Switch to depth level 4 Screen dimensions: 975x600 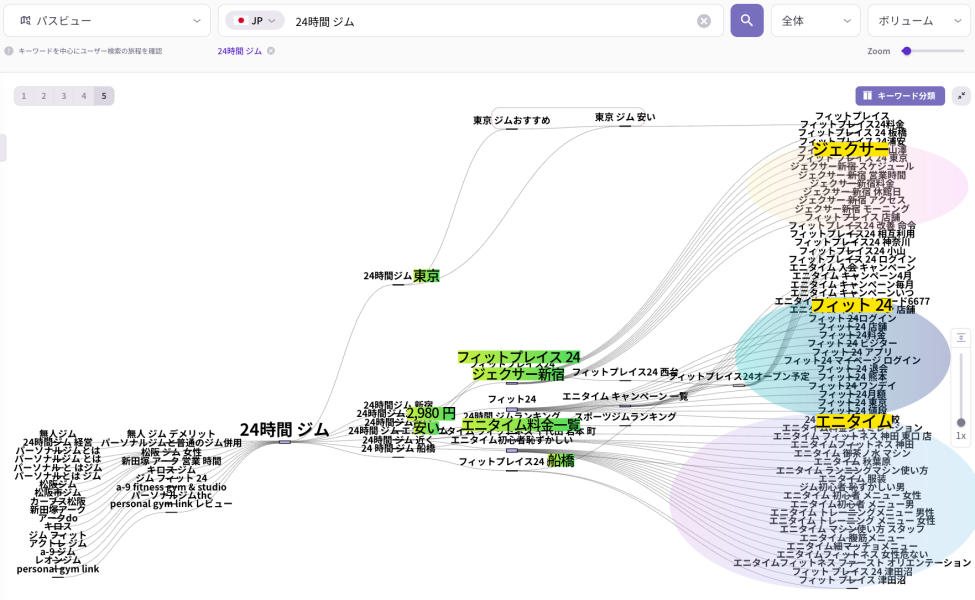point(84,96)
